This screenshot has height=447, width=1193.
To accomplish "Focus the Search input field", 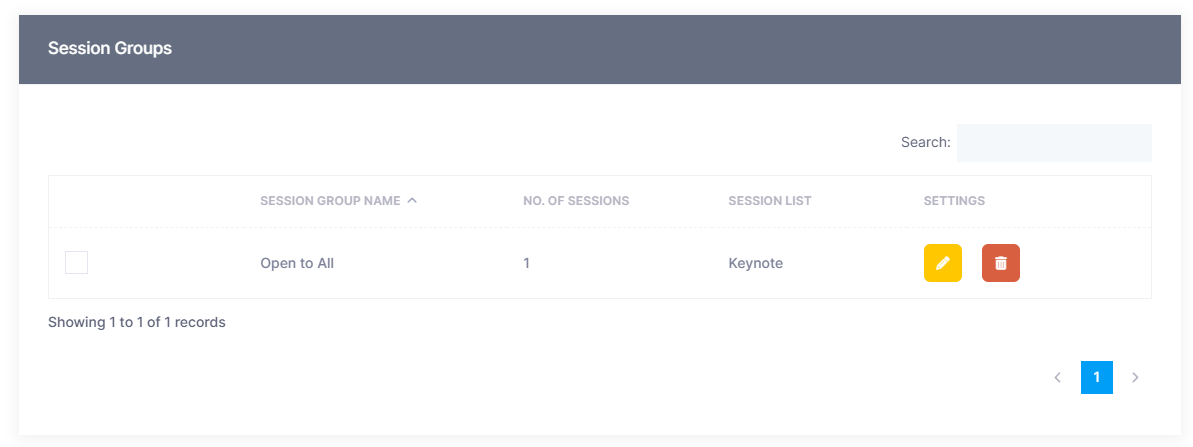I will (1053, 142).
